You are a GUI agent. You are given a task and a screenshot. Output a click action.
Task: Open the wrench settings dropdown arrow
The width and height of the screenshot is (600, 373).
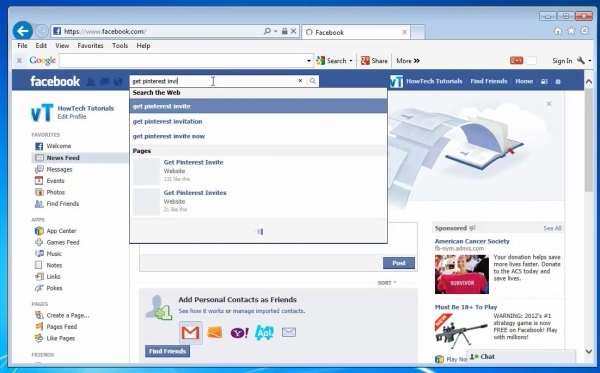tap(590, 60)
